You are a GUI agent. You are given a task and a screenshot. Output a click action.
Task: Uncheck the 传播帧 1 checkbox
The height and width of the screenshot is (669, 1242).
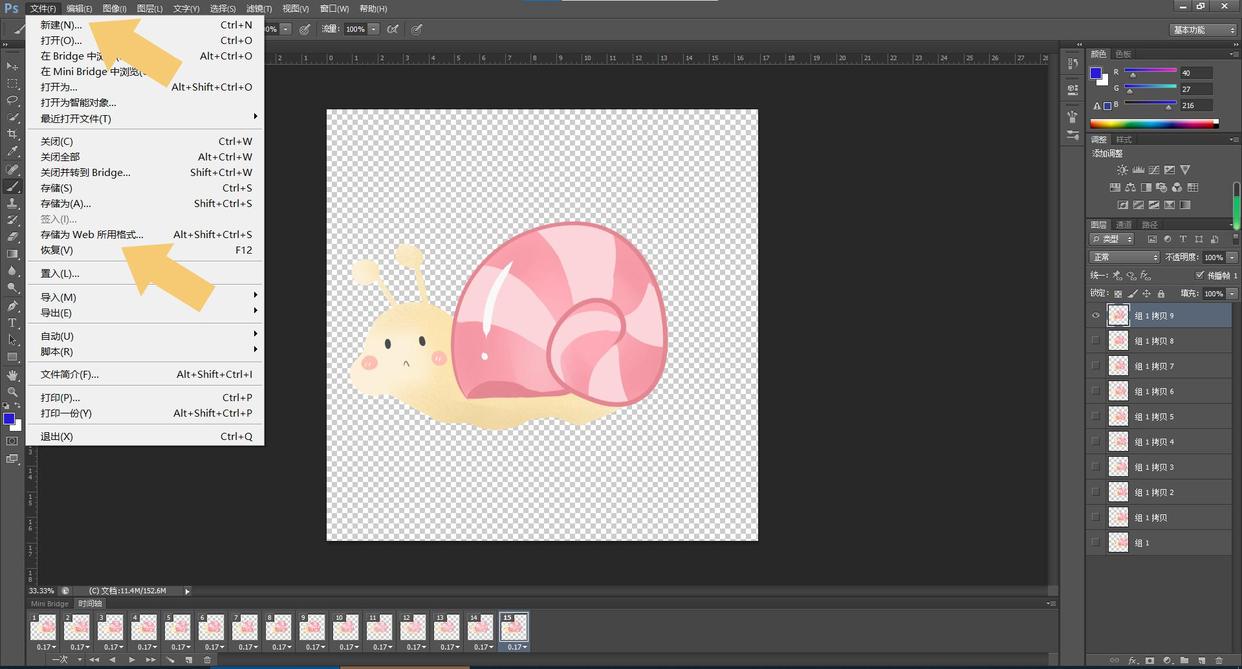coord(1200,275)
